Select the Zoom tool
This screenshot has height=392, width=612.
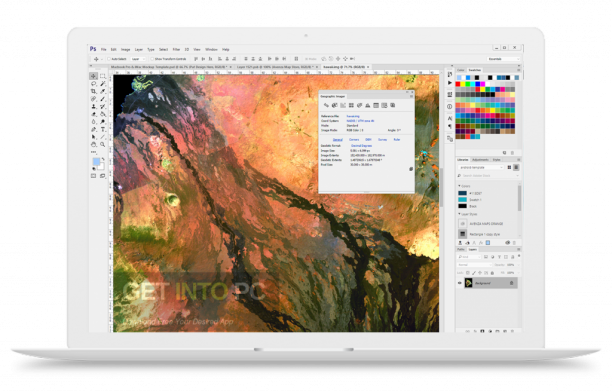[103, 144]
